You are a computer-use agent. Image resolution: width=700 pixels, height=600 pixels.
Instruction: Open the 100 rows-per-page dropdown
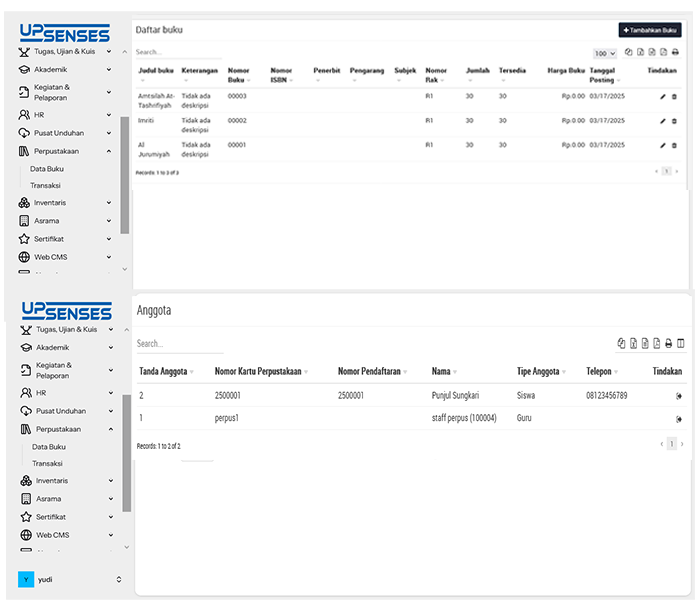coord(605,54)
